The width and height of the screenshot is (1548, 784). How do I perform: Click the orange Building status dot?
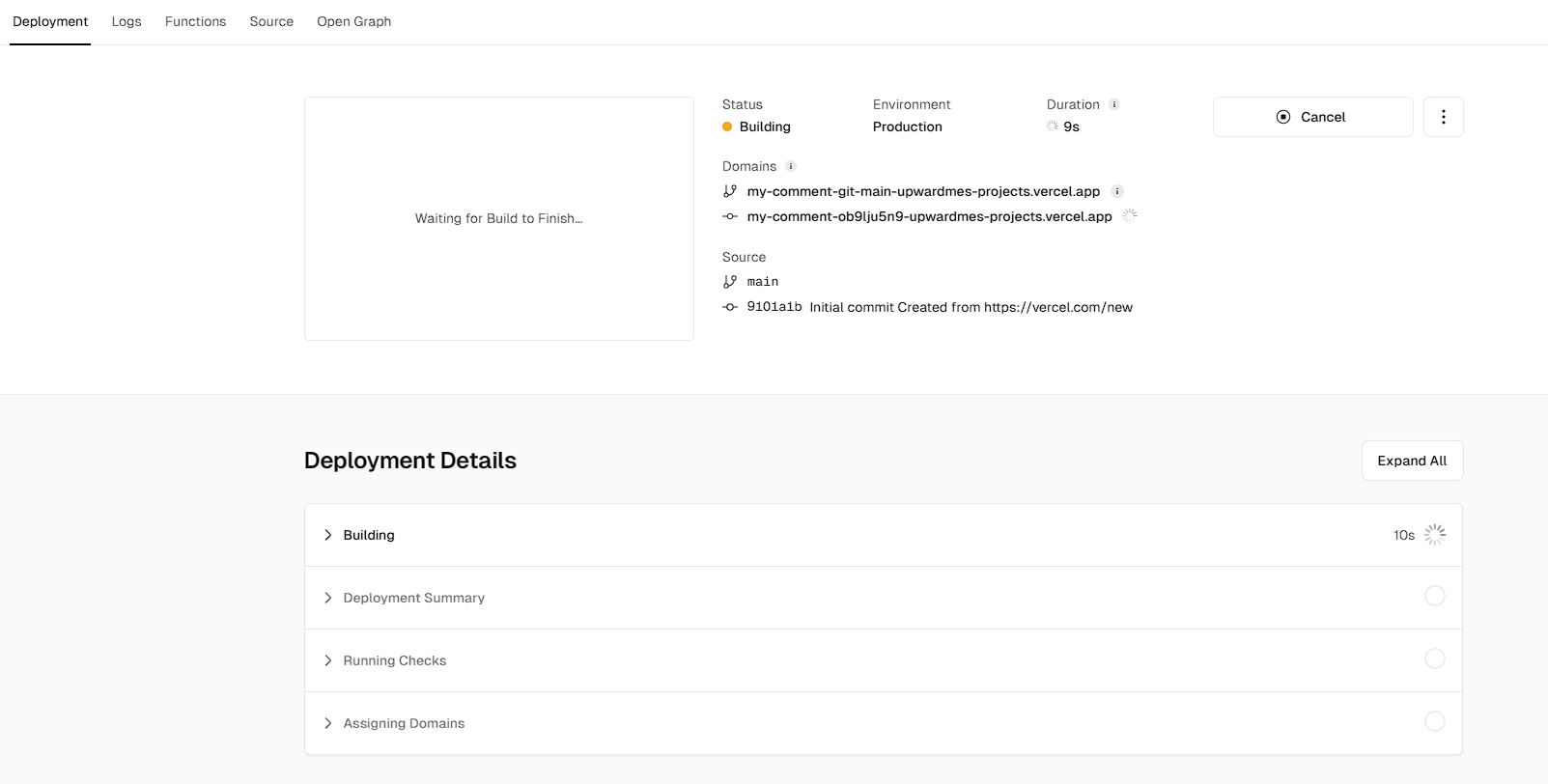[x=727, y=126]
